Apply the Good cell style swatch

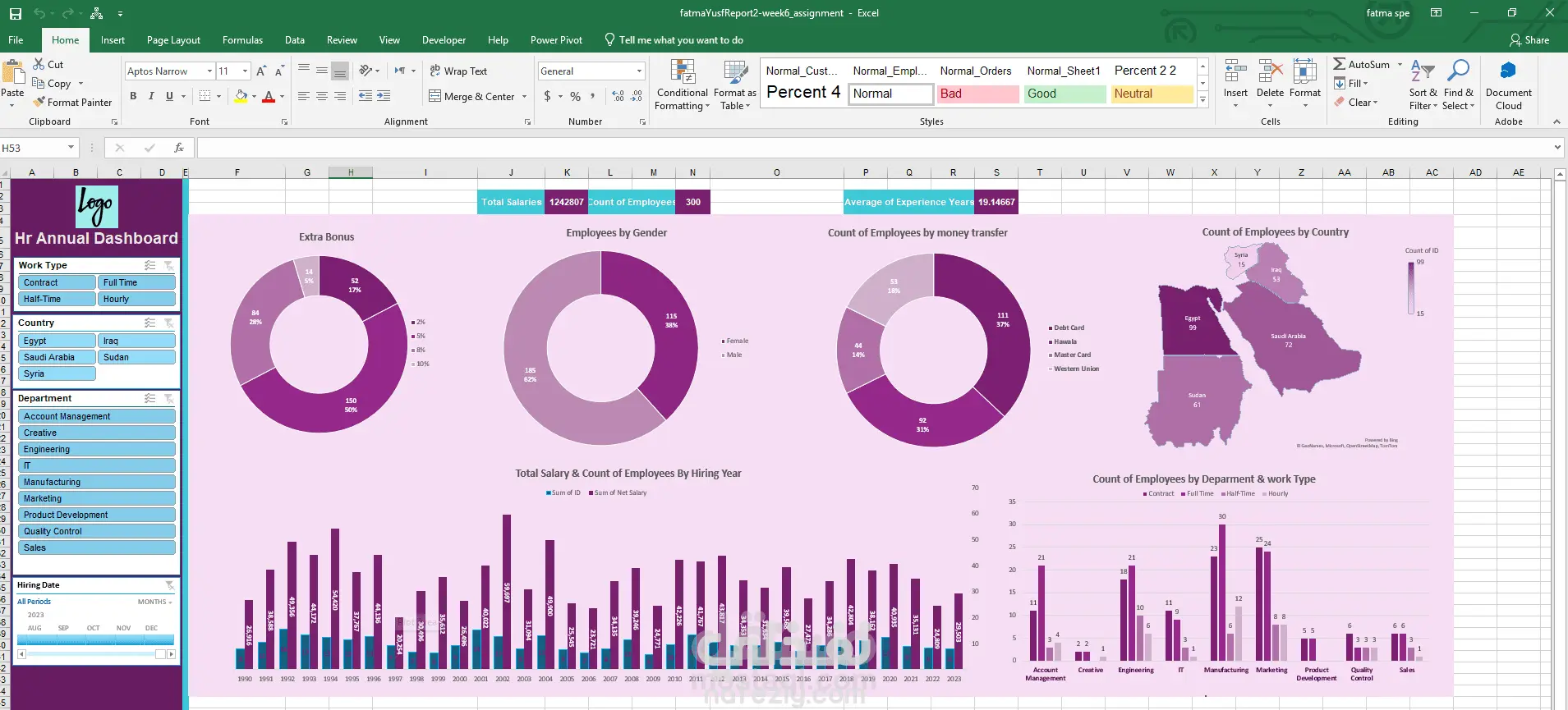tap(1064, 94)
